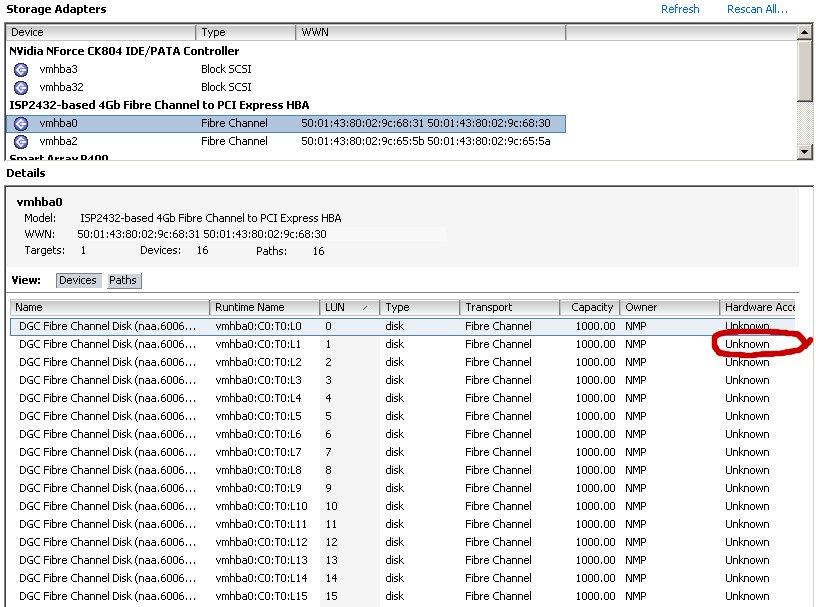816x607 pixels.
Task: Select disk row vmhba0:C0:T0:L8
Action: pyautogui.click(x=404, y=470)
